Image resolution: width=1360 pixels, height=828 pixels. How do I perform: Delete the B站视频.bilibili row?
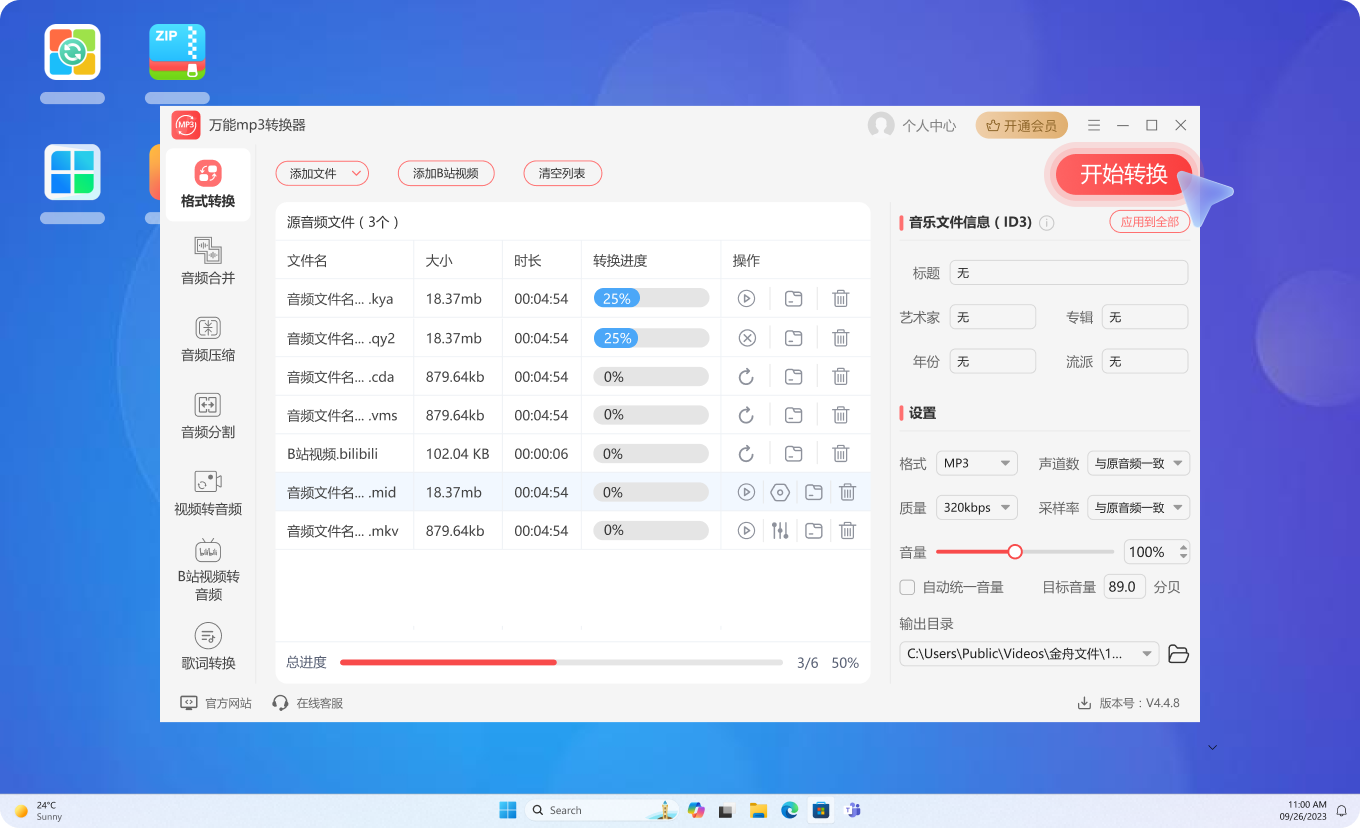(x=841, y=454)
